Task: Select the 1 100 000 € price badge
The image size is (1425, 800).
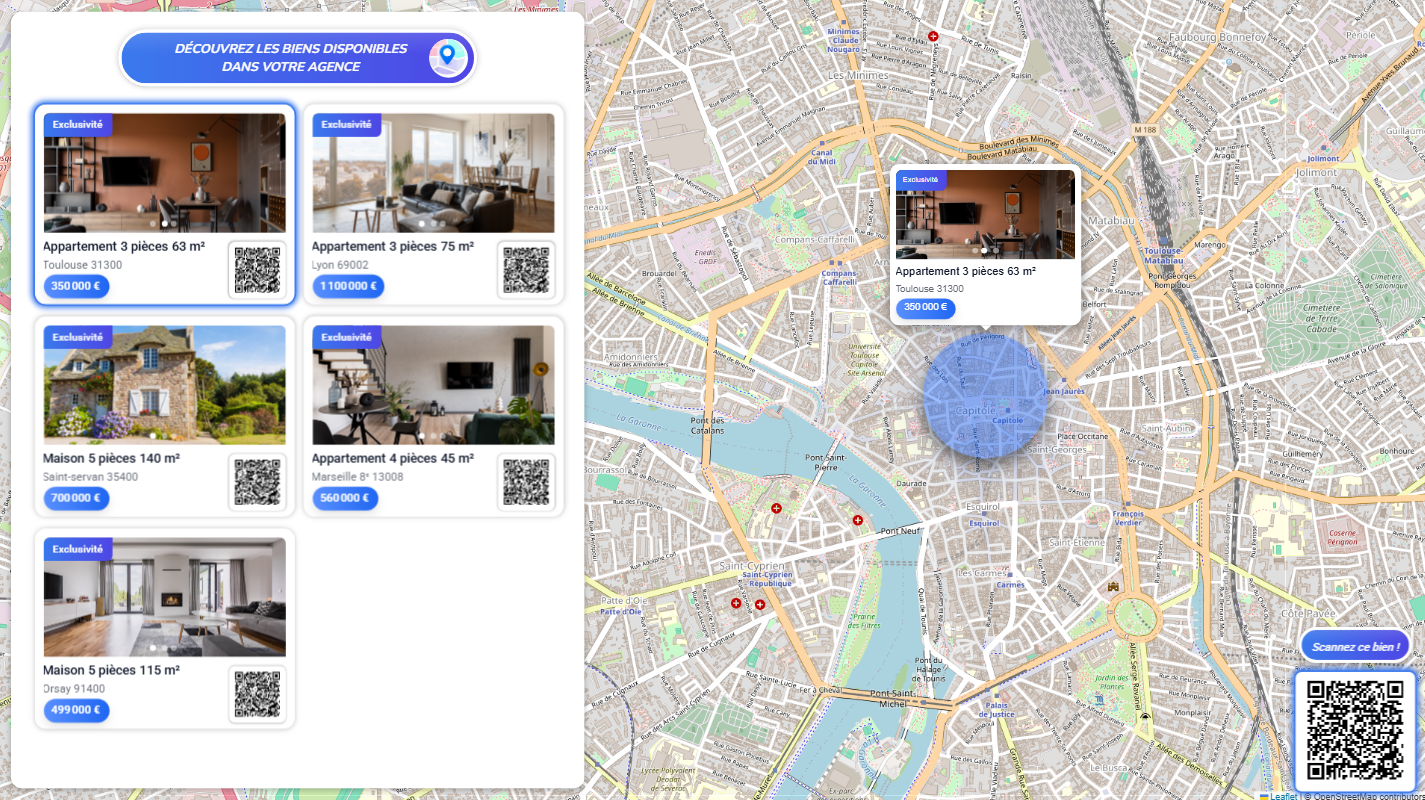Action: click(x=347, y=286)
